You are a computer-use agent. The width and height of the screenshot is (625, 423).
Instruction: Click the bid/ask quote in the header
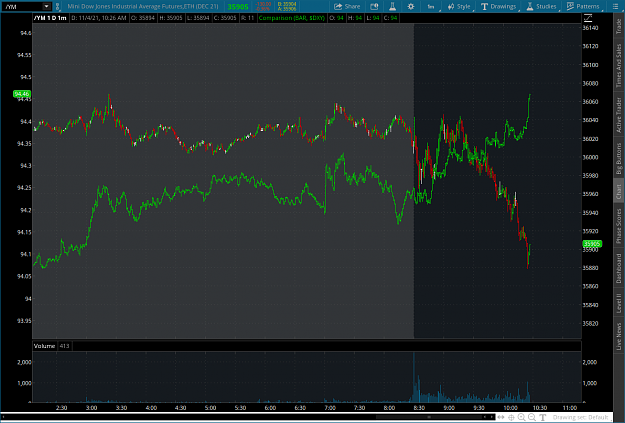[287, 6]
